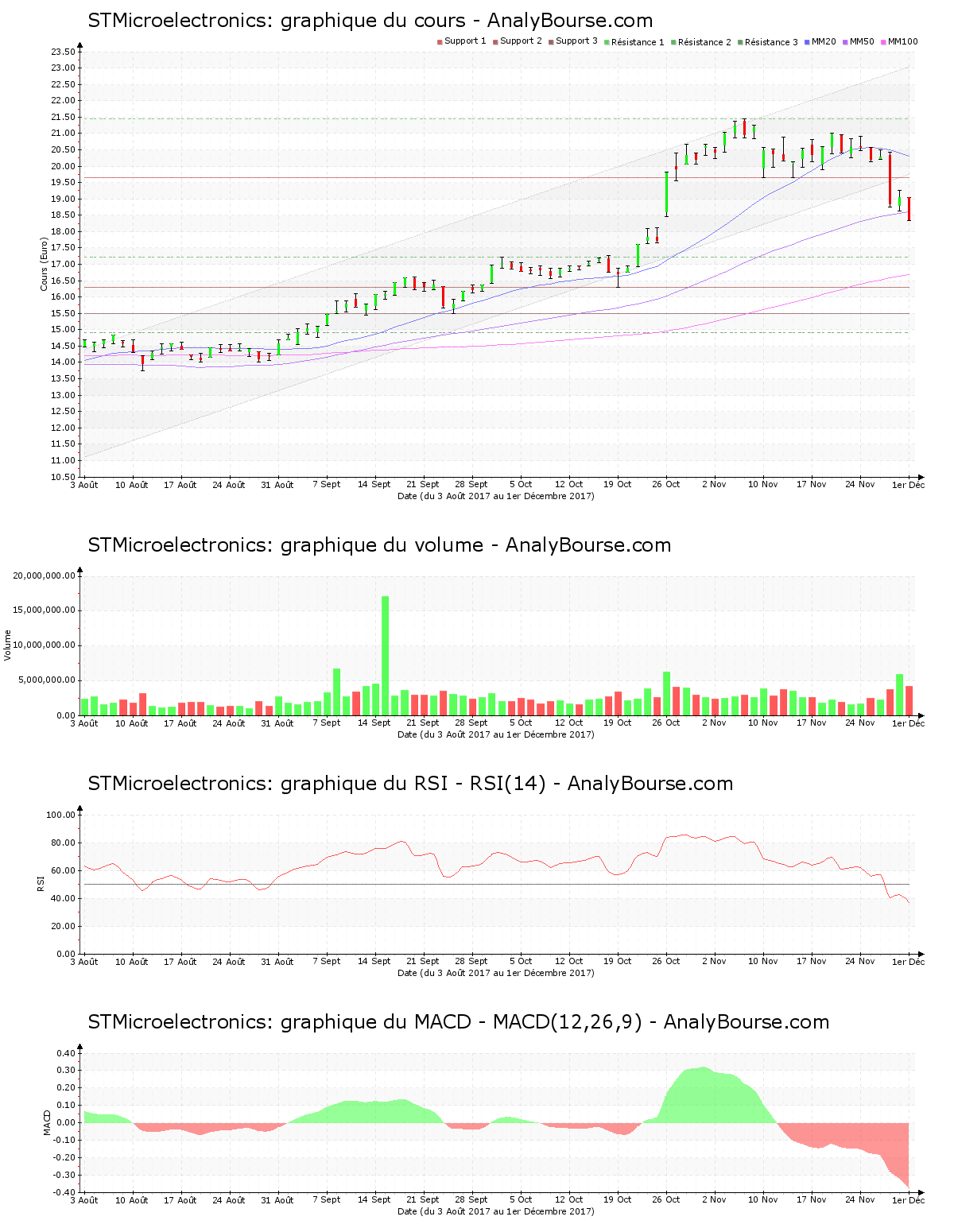Click the 20,000,000.00 volume axis value
The image size is (954, 1232).
point(45,575)
